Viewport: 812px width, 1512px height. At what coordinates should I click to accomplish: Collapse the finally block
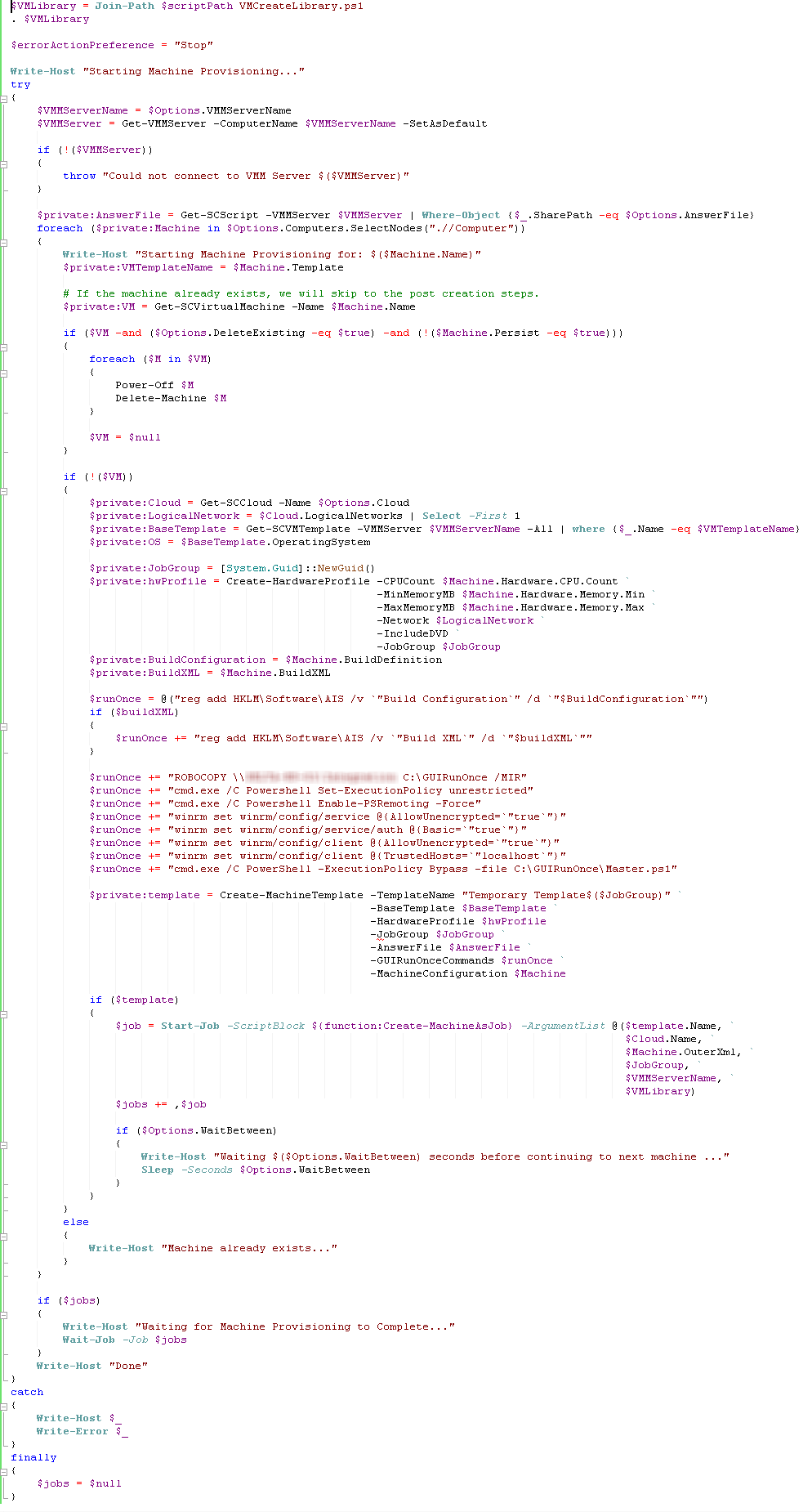[4, 1471]
